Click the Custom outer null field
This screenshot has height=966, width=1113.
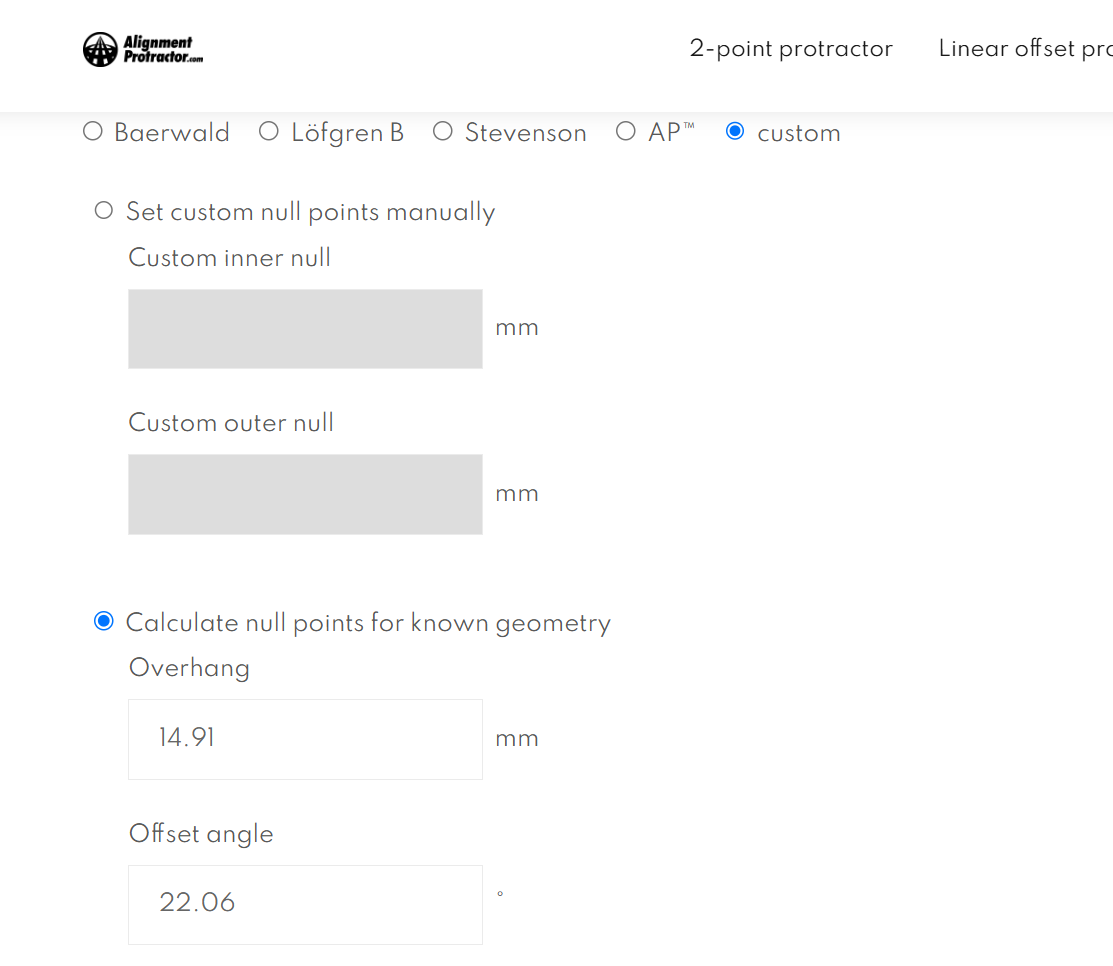coord(305,494)
